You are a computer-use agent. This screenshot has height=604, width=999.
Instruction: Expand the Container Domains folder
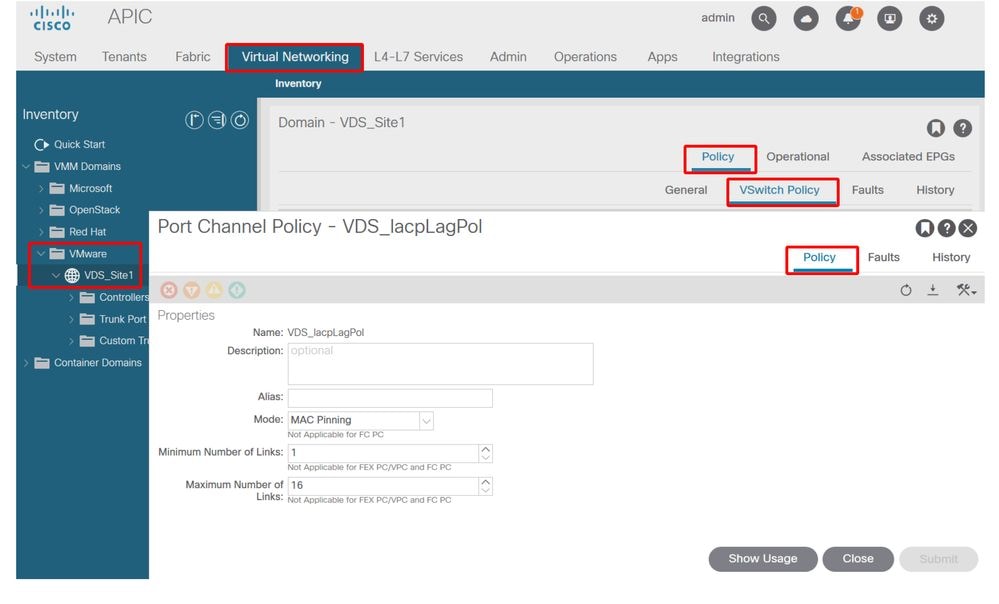[26, 363]
